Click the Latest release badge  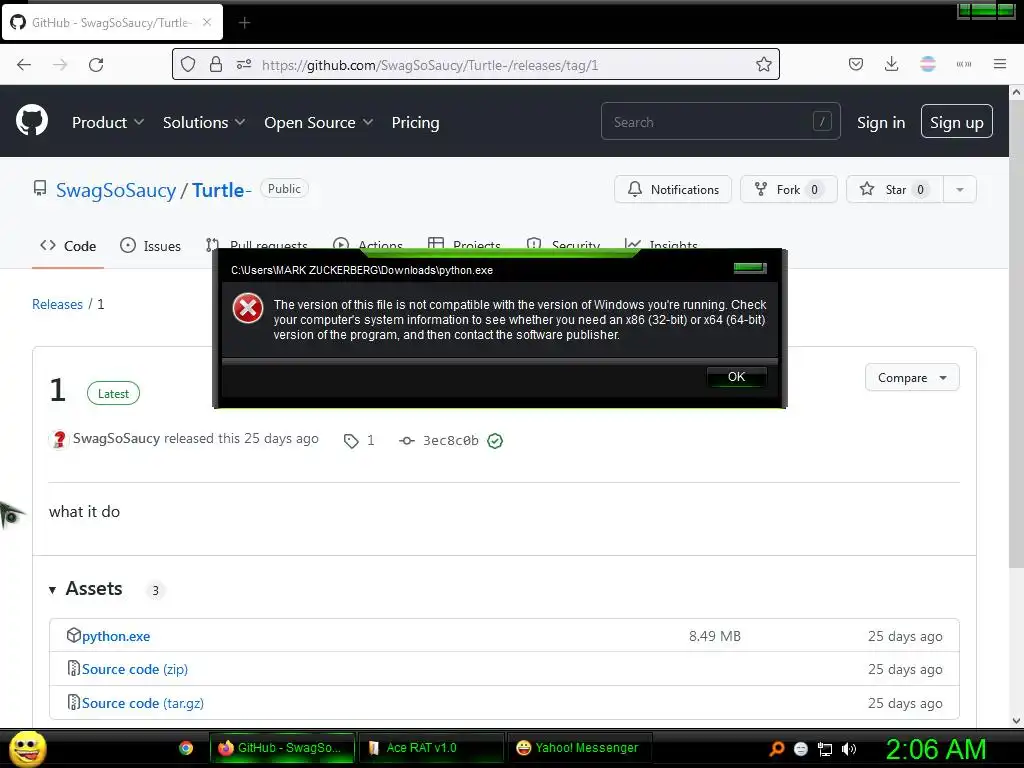pyautogui.click(x=113, y=394)
